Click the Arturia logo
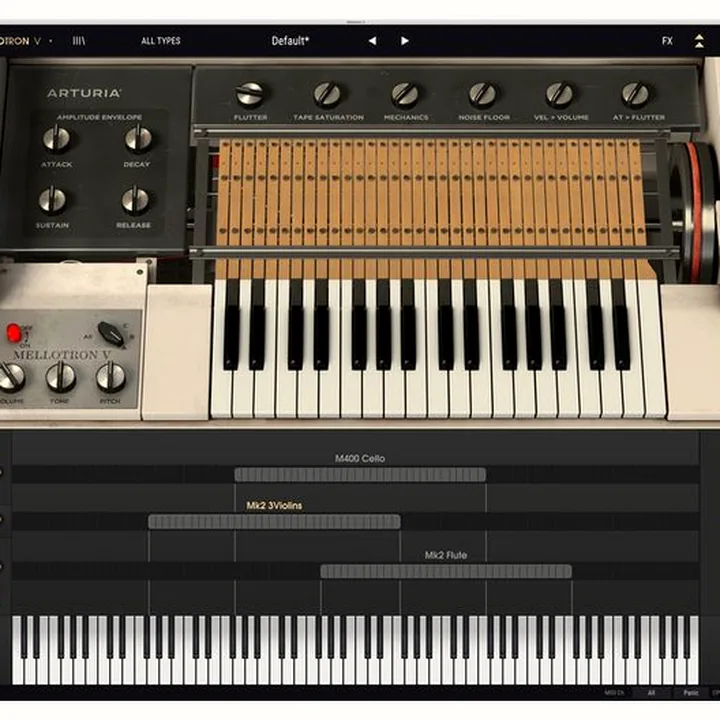The height and width of the screenshot is (720, 720). pyautogui.click(x=84, y=94)
